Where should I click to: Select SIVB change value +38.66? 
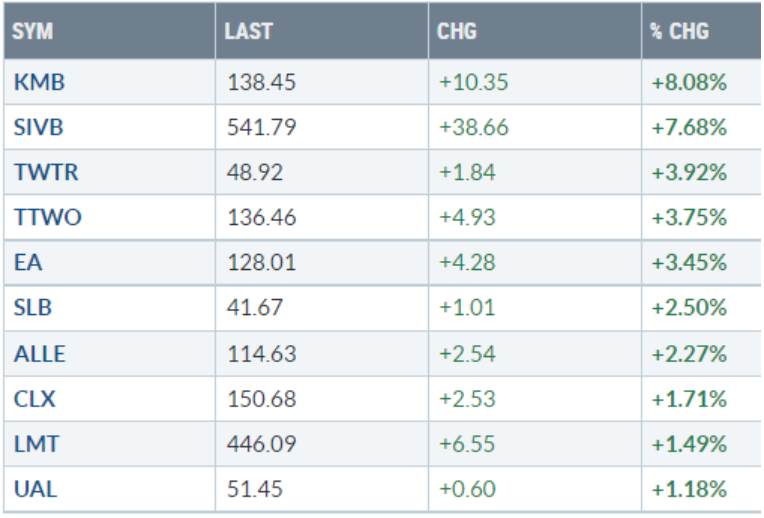click(473, 128)
